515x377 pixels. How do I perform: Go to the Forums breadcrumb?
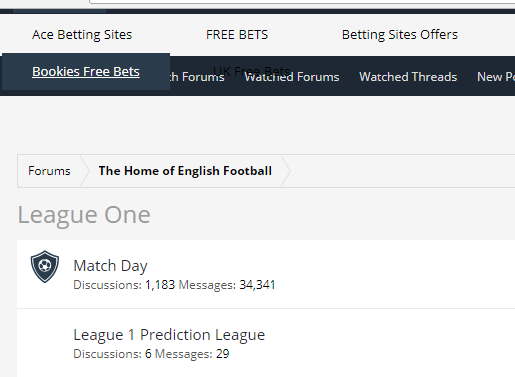point(49,171)
